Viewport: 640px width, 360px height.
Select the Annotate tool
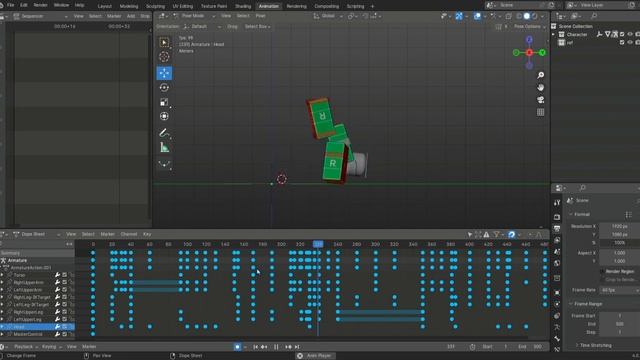click(164, 133)
